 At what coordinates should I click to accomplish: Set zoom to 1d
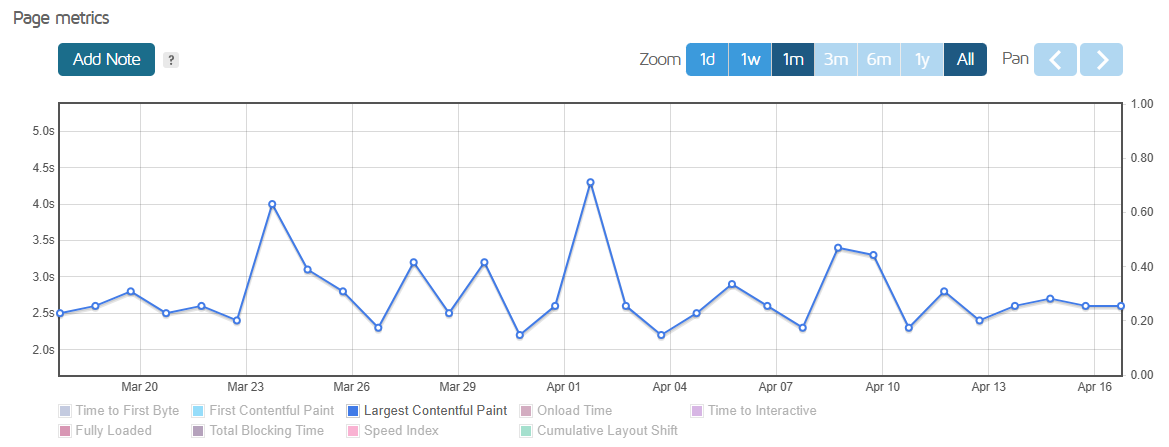pos(707,60)
